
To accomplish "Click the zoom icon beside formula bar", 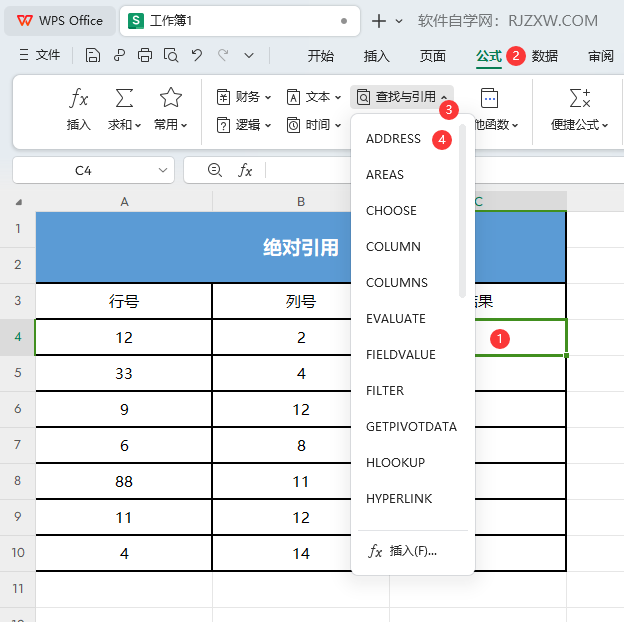I will click(214, 171).
